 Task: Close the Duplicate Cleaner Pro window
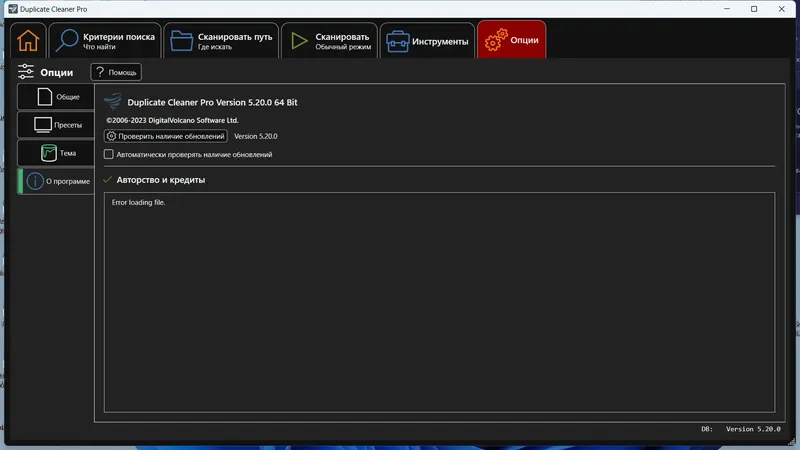[x=782, y=9]
